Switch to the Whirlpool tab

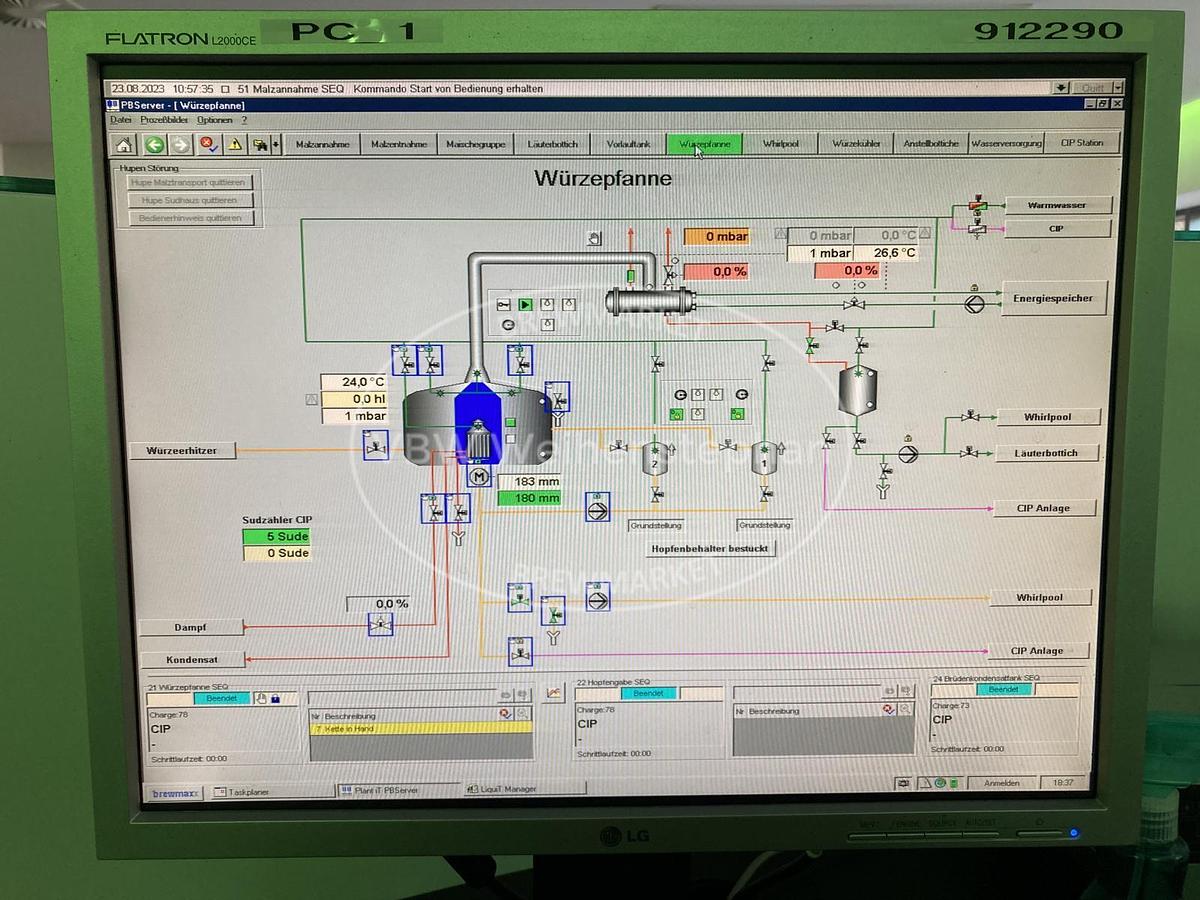pyautogui.click(x=781, y=143)
